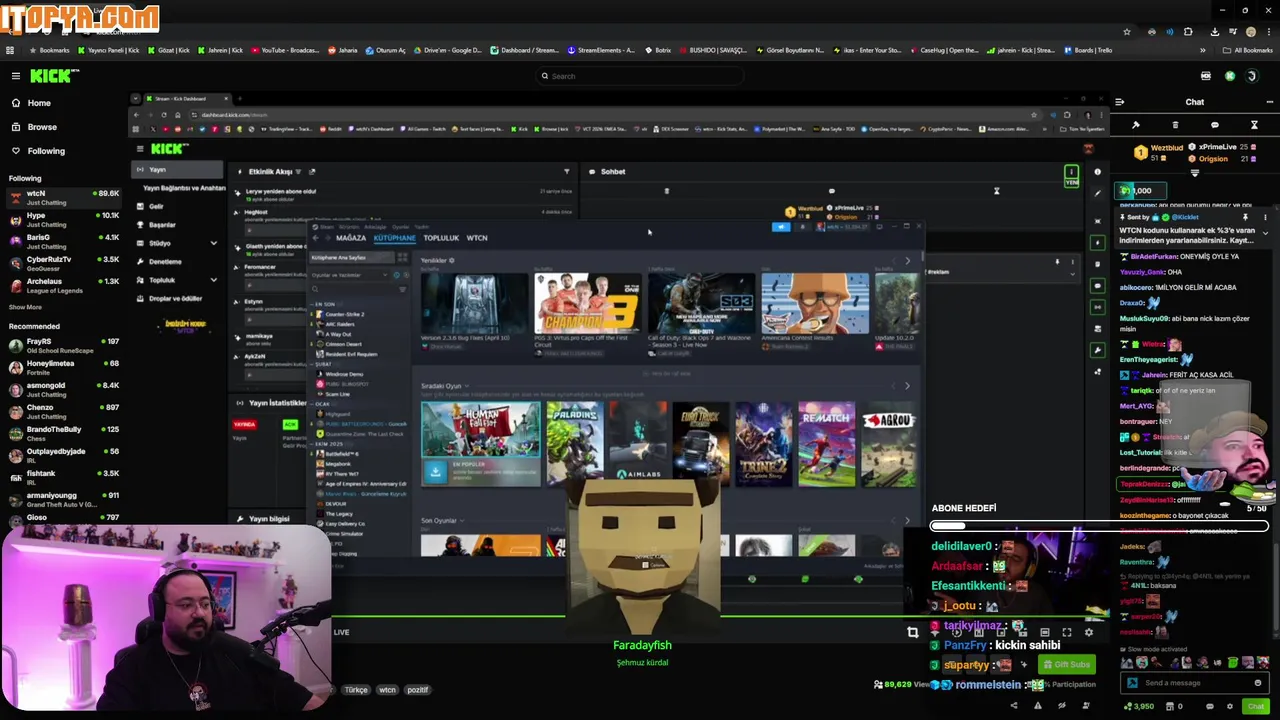Toggle the chat bubble widget in dashboard strip
This screenshot has width=1280, height=720.
point(1098,285)
